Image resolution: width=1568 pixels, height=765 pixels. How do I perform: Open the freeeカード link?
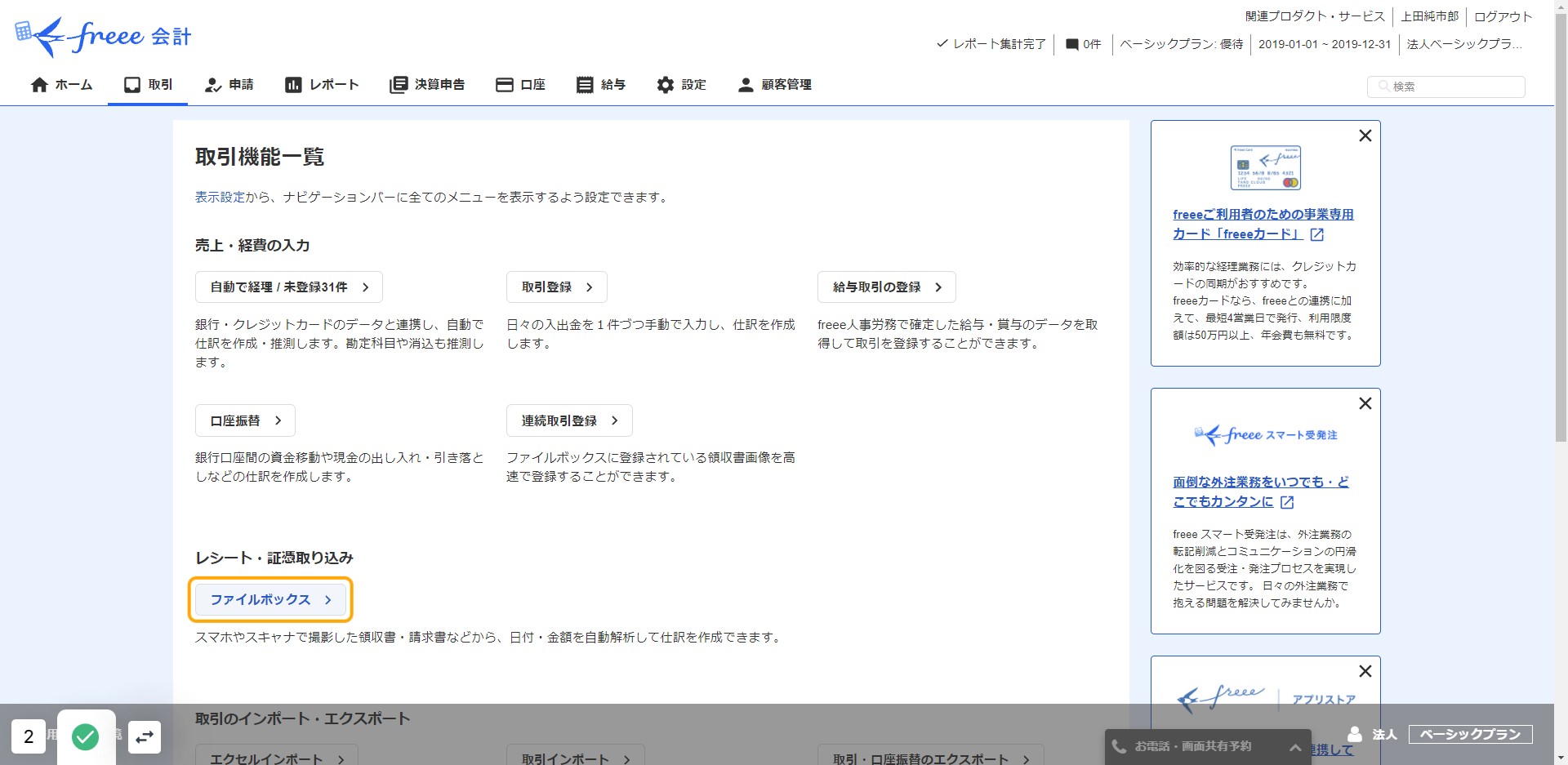(1263, 225)
